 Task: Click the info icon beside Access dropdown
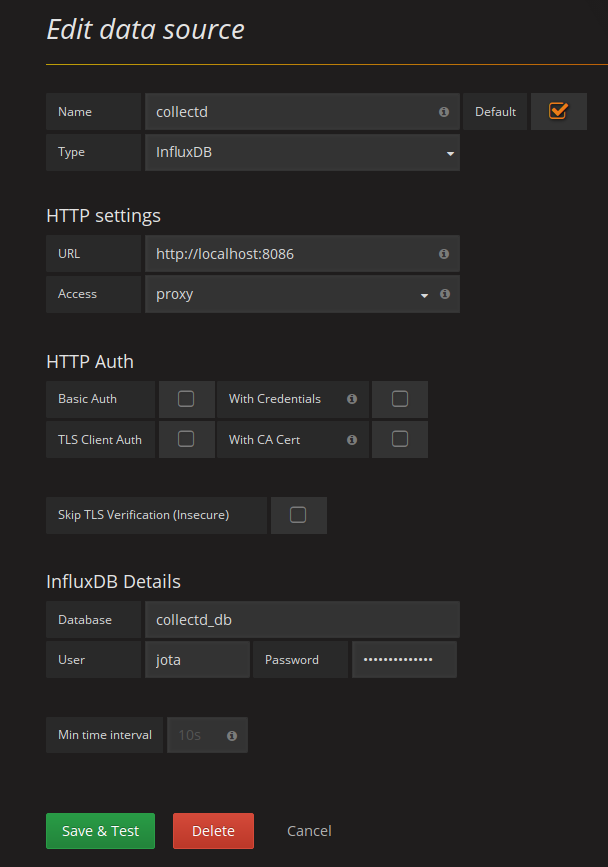(x=445, y=294)
